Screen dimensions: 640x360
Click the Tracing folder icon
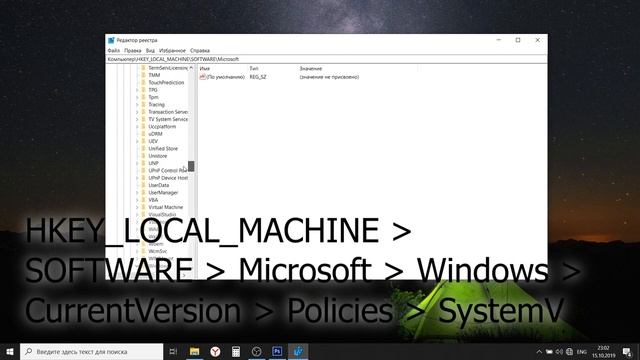pos(143,104)
